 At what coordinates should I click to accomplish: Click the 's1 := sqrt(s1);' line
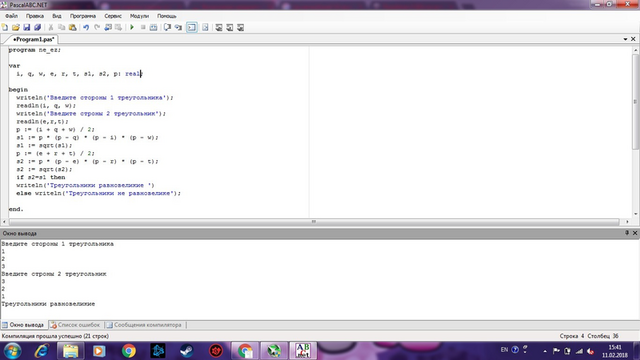(44, 145)
